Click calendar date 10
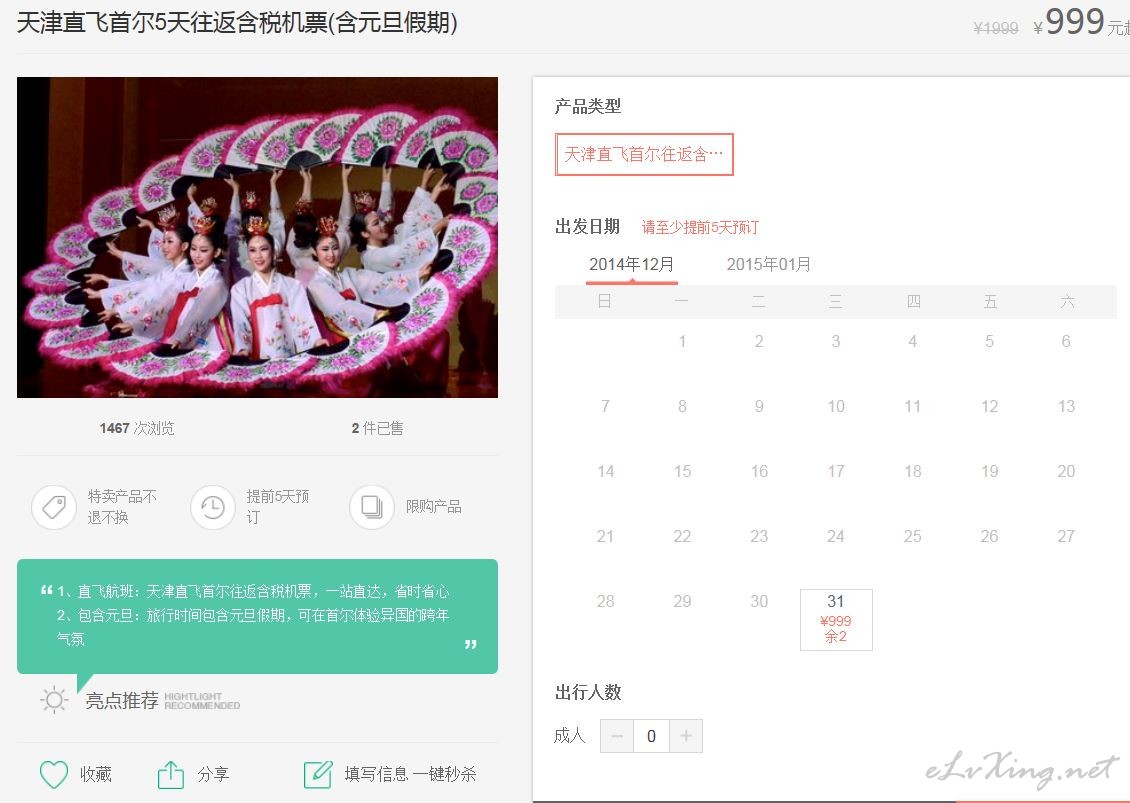Image resolution: width=1130 pixels, height=803 pixels. (836, 406)
